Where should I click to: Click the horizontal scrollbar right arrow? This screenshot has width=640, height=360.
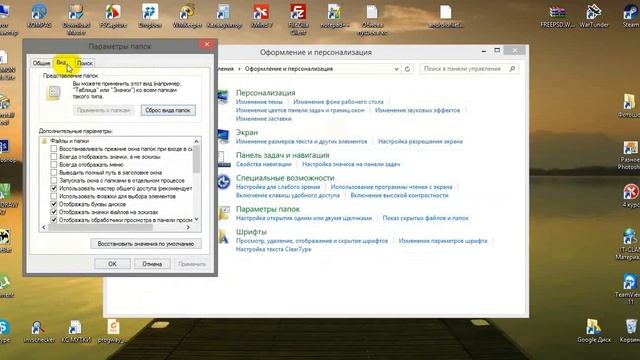click(x=188, y=227)
